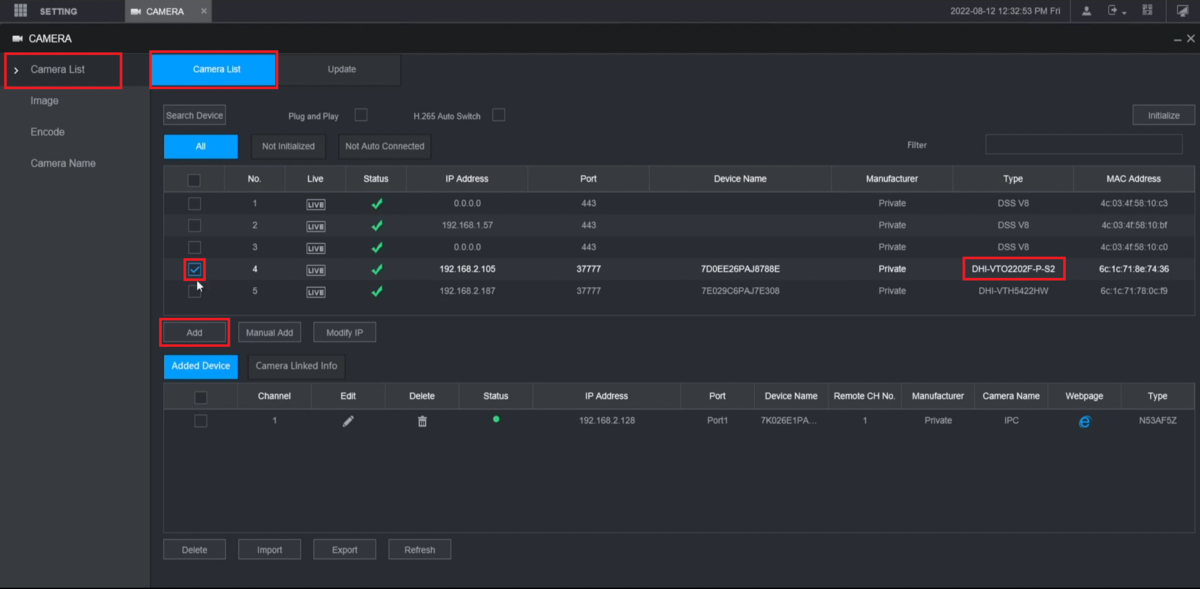Check the box for device number 5
This screenshot has height=589, width=1200.
point(194,291)
